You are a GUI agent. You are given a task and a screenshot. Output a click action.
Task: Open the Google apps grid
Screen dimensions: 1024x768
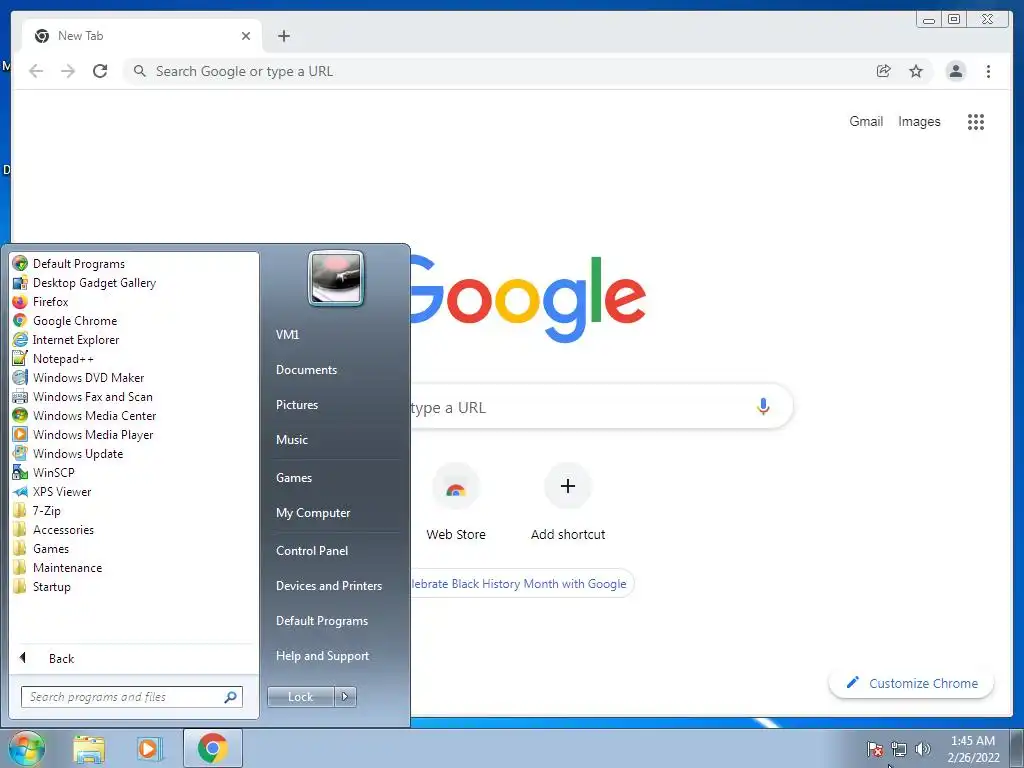(976, 121)
